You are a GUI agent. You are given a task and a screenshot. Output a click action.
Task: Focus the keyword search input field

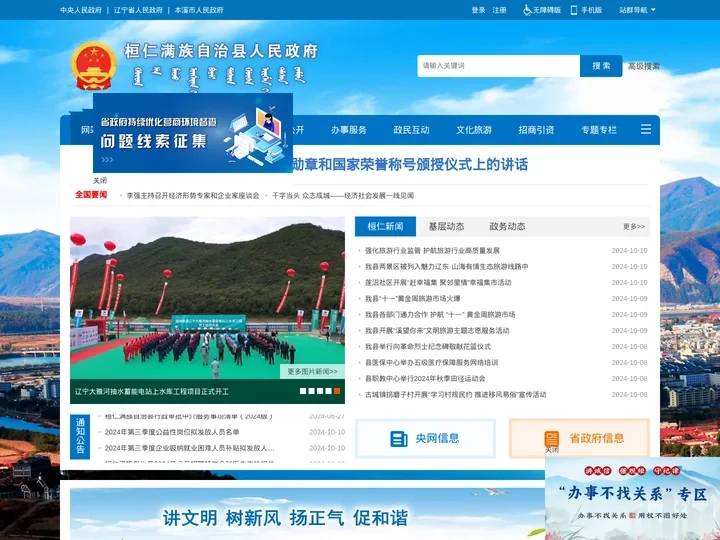pos(499,66)
